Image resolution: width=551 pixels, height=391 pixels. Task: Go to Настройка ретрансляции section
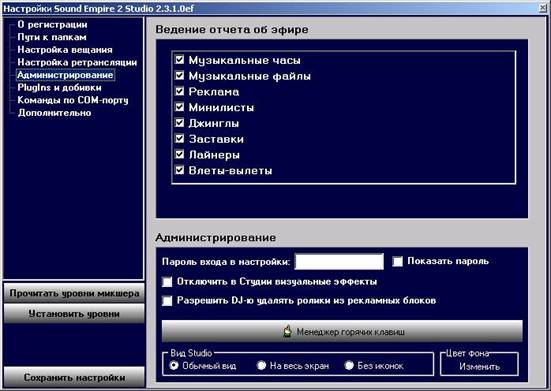[x=77, y=63]
